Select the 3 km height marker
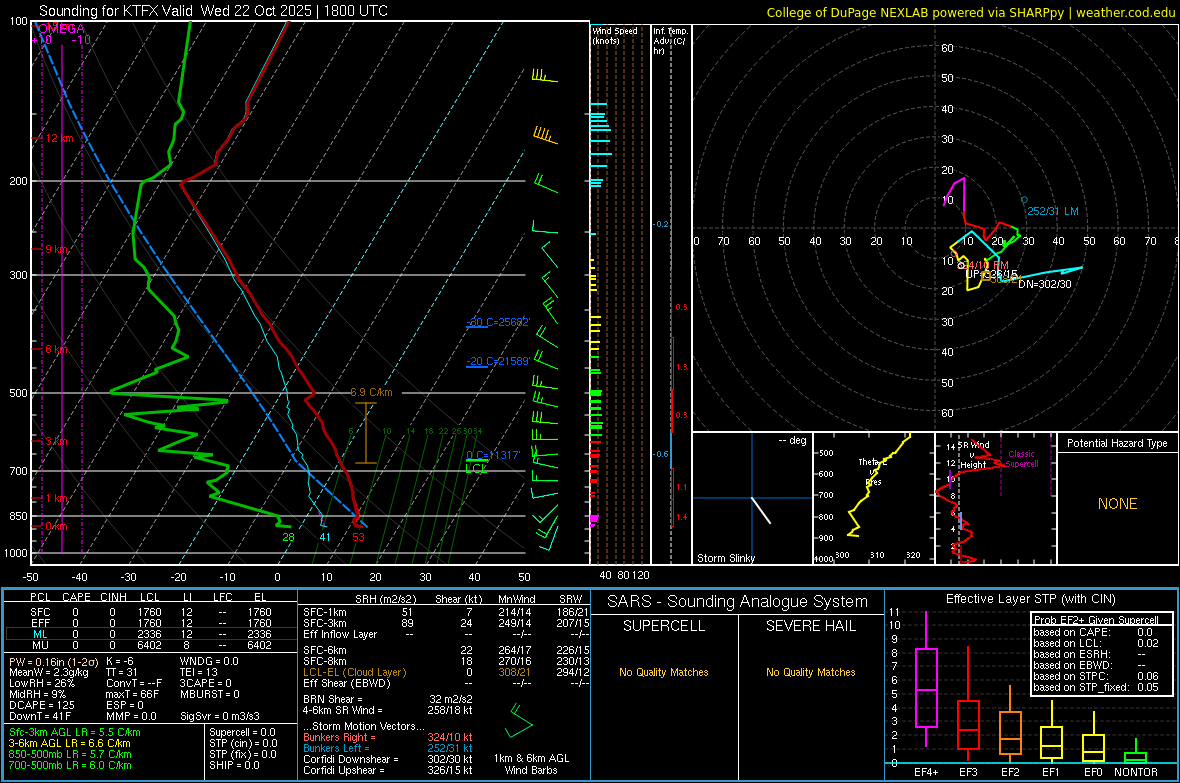Image resolution: width=1180 pixels, height=783 pixels. tap(56, 441)
